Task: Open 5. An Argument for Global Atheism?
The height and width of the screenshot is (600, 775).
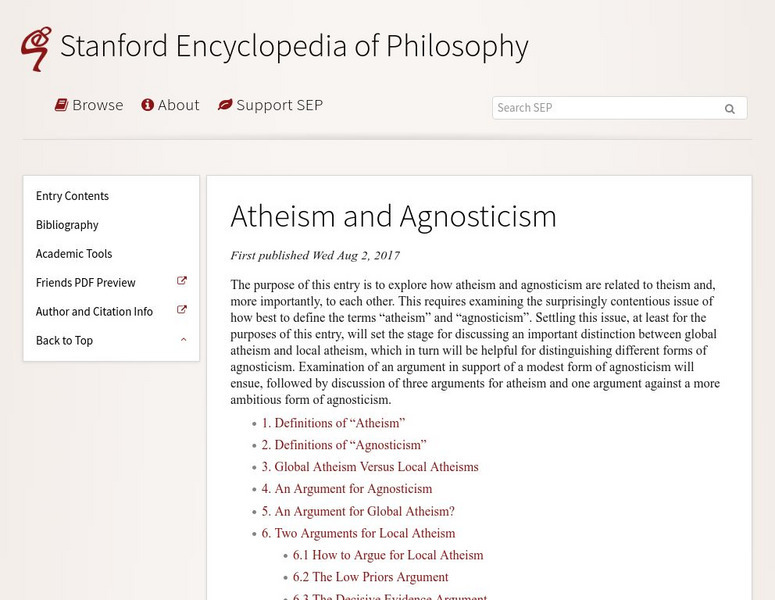Action: tap(358, 511)
